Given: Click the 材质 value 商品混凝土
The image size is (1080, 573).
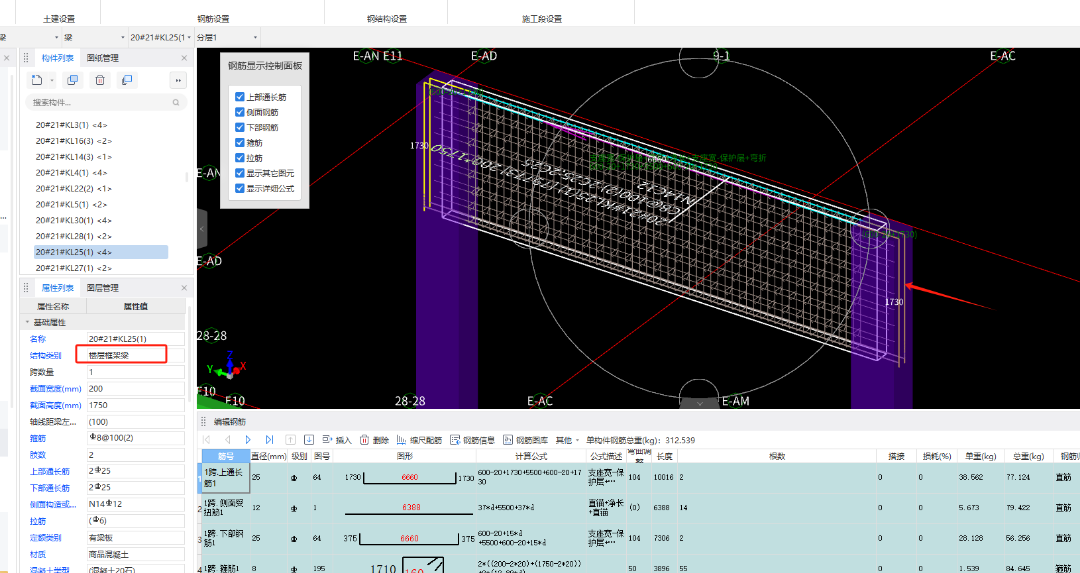Looking at the screenshot, I should [x=136, y=554].
